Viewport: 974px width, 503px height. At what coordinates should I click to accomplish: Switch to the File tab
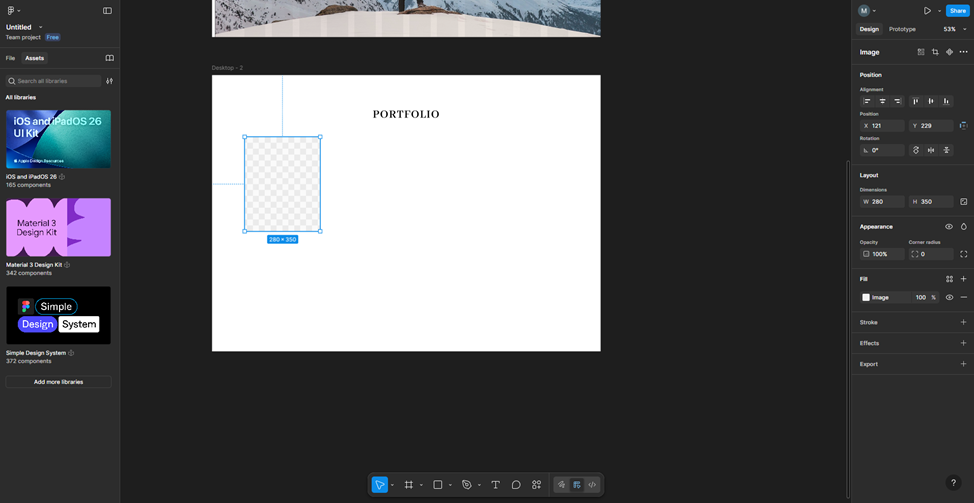coord(10,58)
